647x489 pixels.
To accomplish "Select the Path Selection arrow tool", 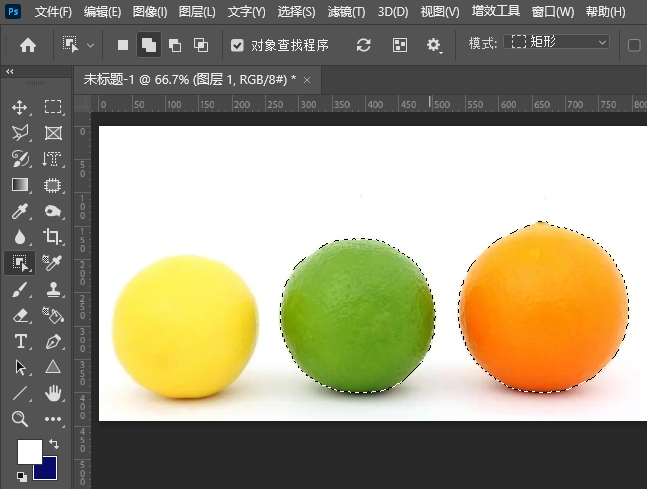I will (x=20, y=367).
